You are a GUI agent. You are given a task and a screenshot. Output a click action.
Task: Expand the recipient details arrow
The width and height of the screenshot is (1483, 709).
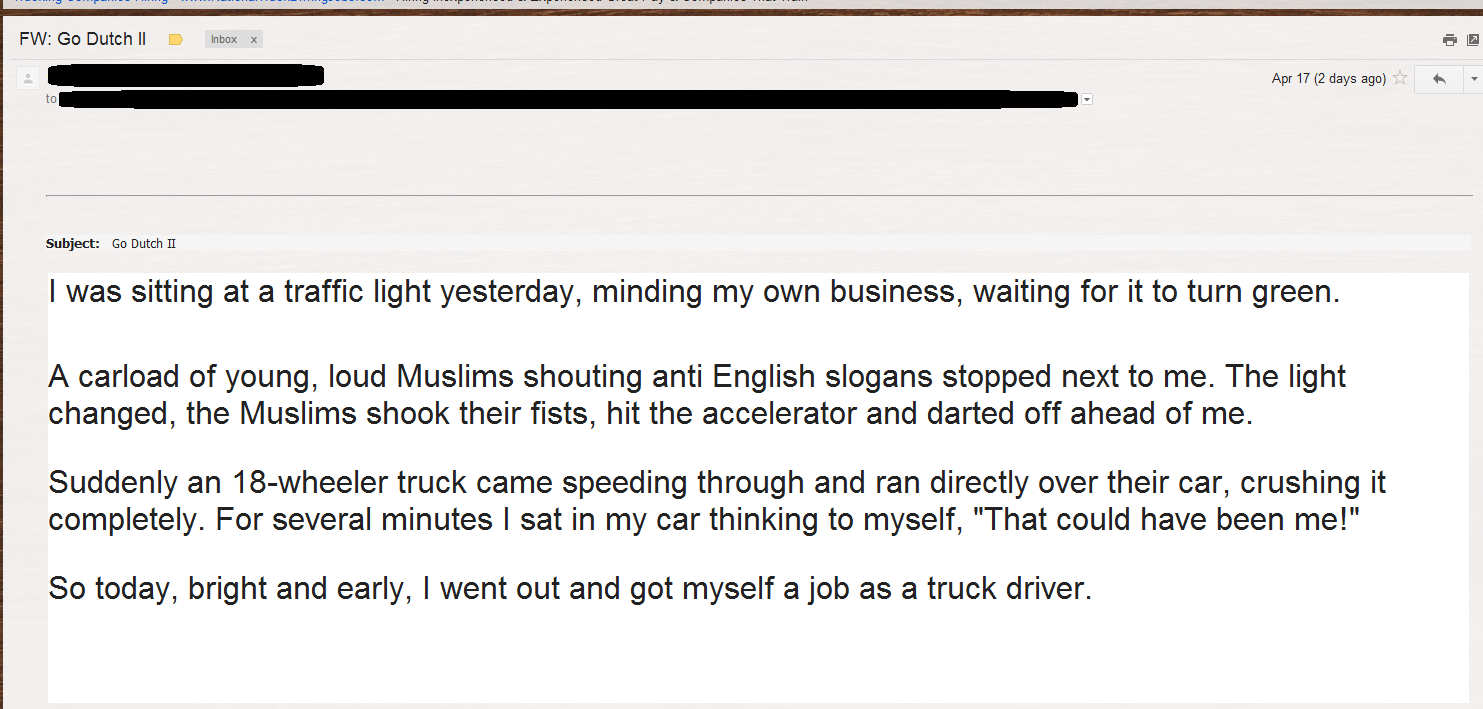pyautogui.click(x=1087, y=99)
